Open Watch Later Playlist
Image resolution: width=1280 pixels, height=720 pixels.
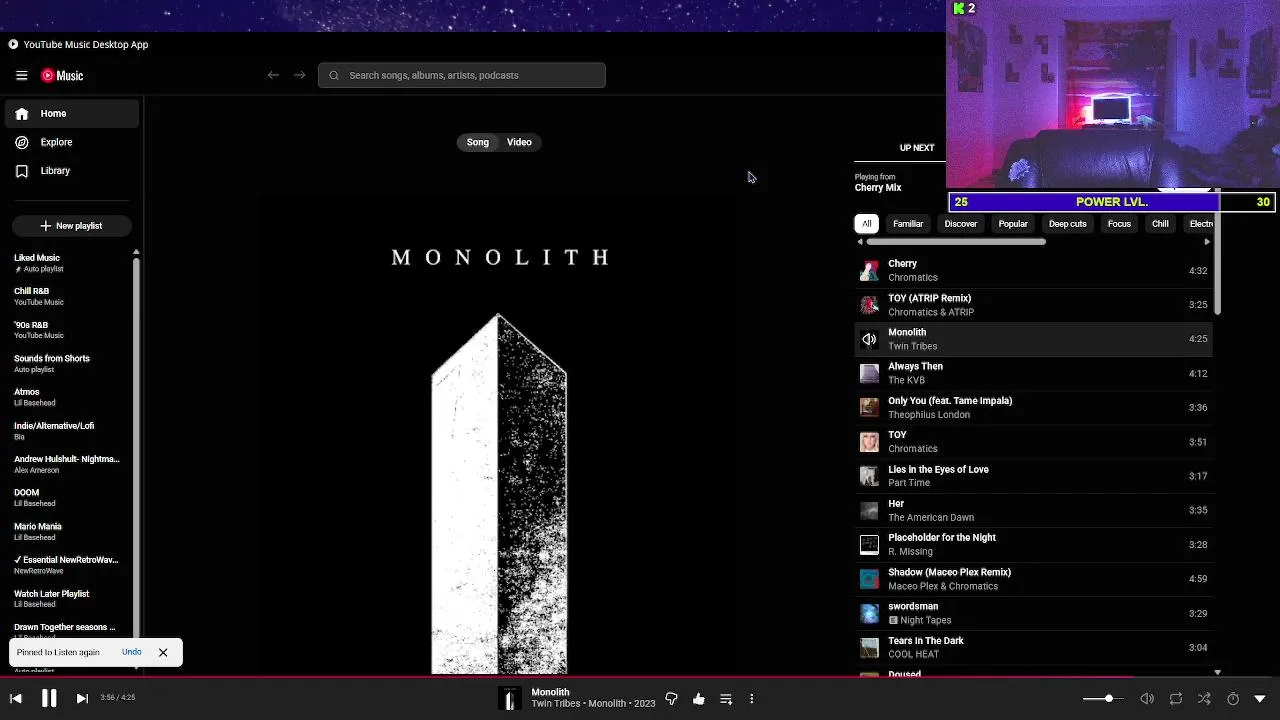68,598
